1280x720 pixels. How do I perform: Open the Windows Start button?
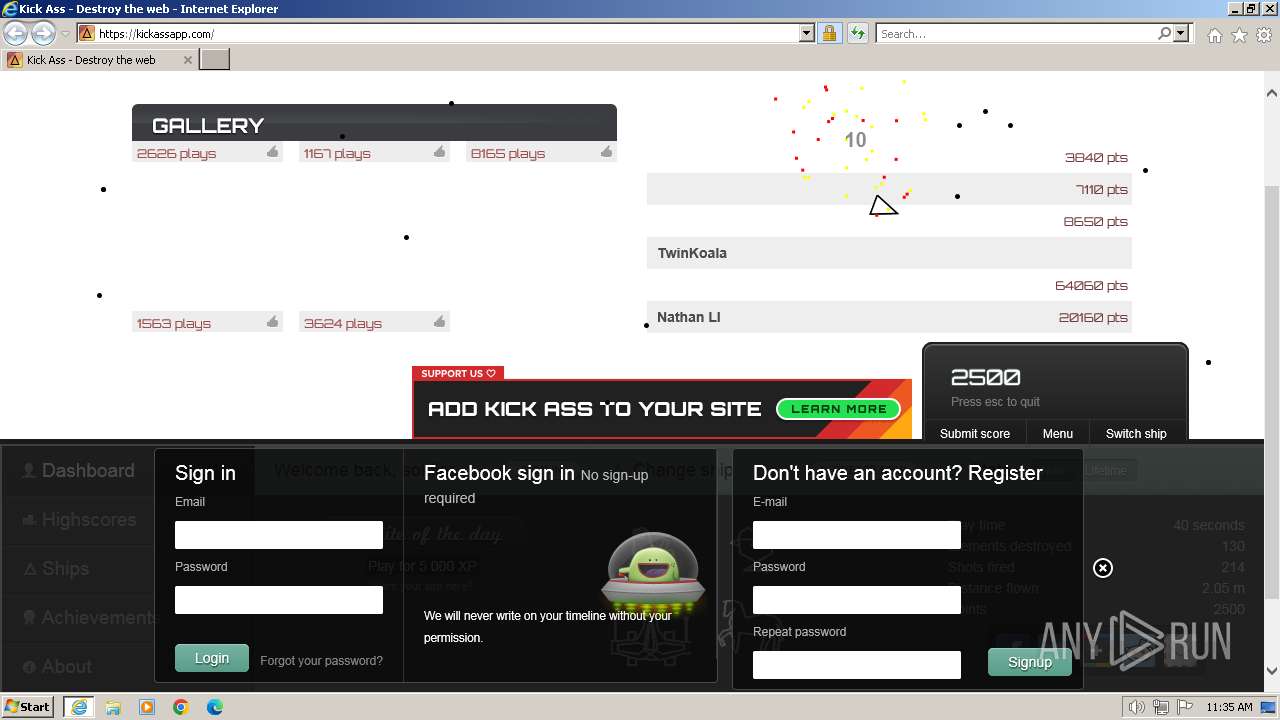point(28,706)
